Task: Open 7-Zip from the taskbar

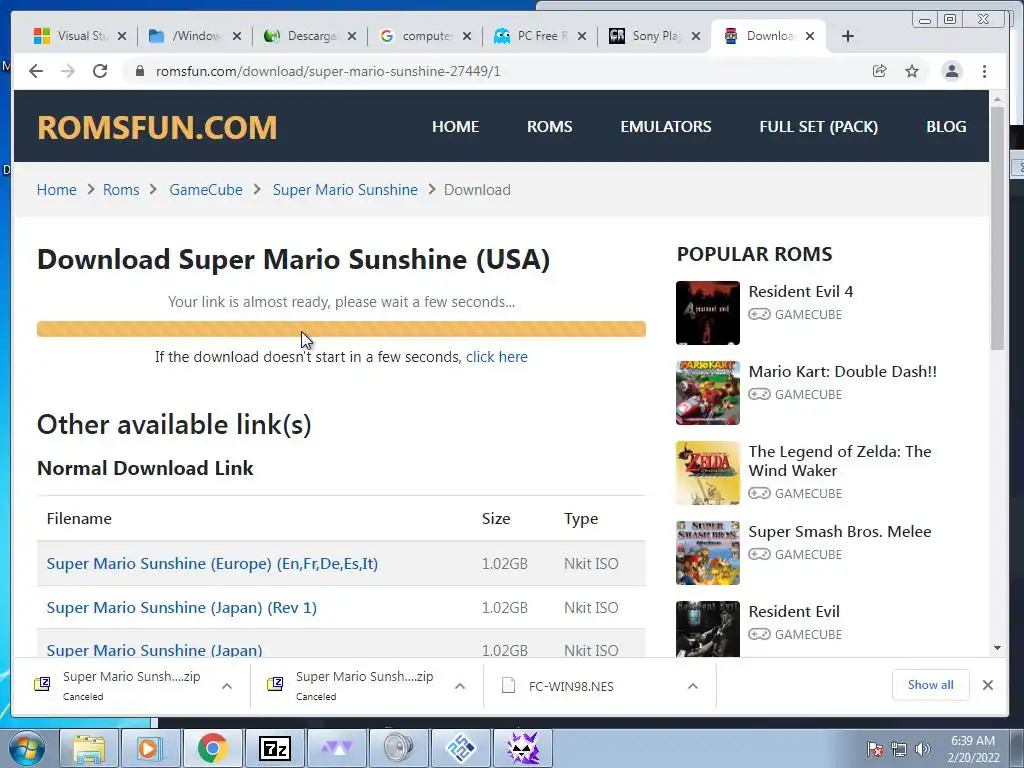Action: 274,748
